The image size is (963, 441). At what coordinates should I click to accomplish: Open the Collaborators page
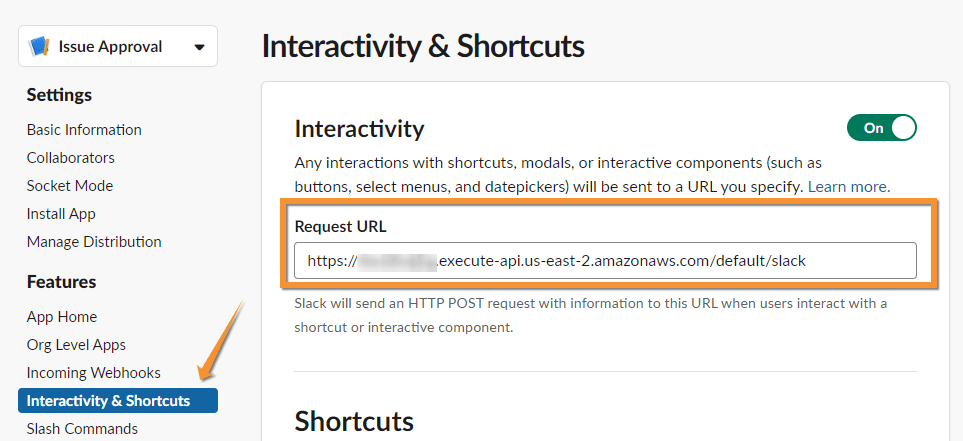pyautogui.click(x=71, y=158)
